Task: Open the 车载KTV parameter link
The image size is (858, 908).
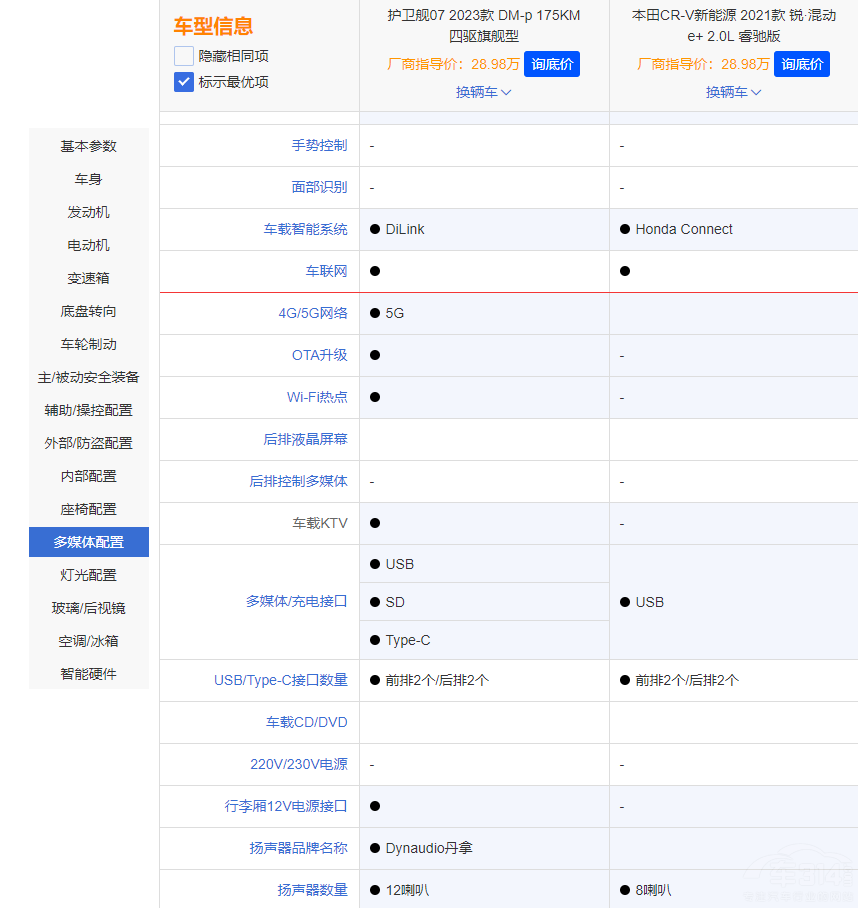Action: [320, 523]
